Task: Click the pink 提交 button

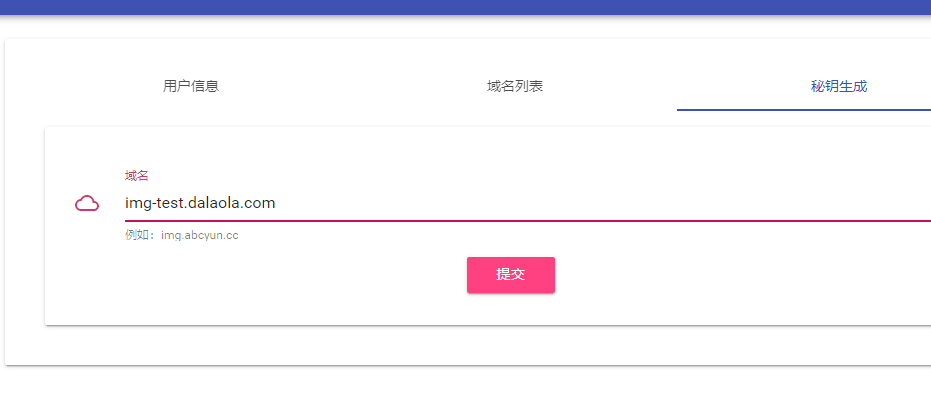Action: tap(511, 274)
